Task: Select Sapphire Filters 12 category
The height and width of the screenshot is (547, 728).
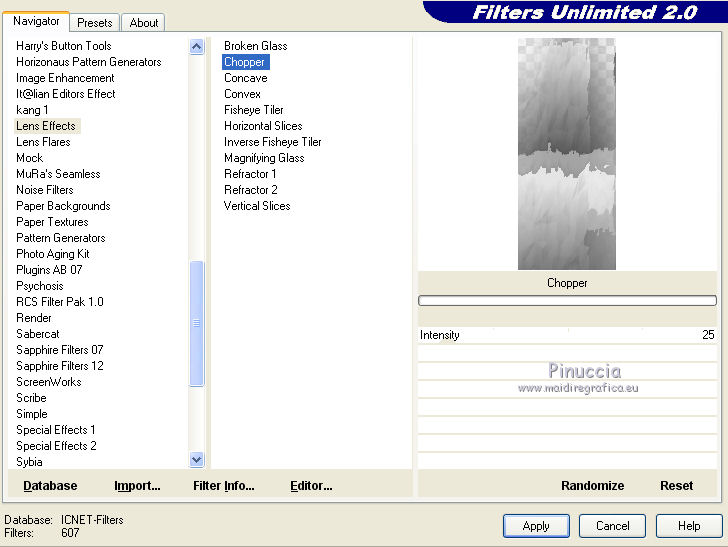Action: pos(60,366)
